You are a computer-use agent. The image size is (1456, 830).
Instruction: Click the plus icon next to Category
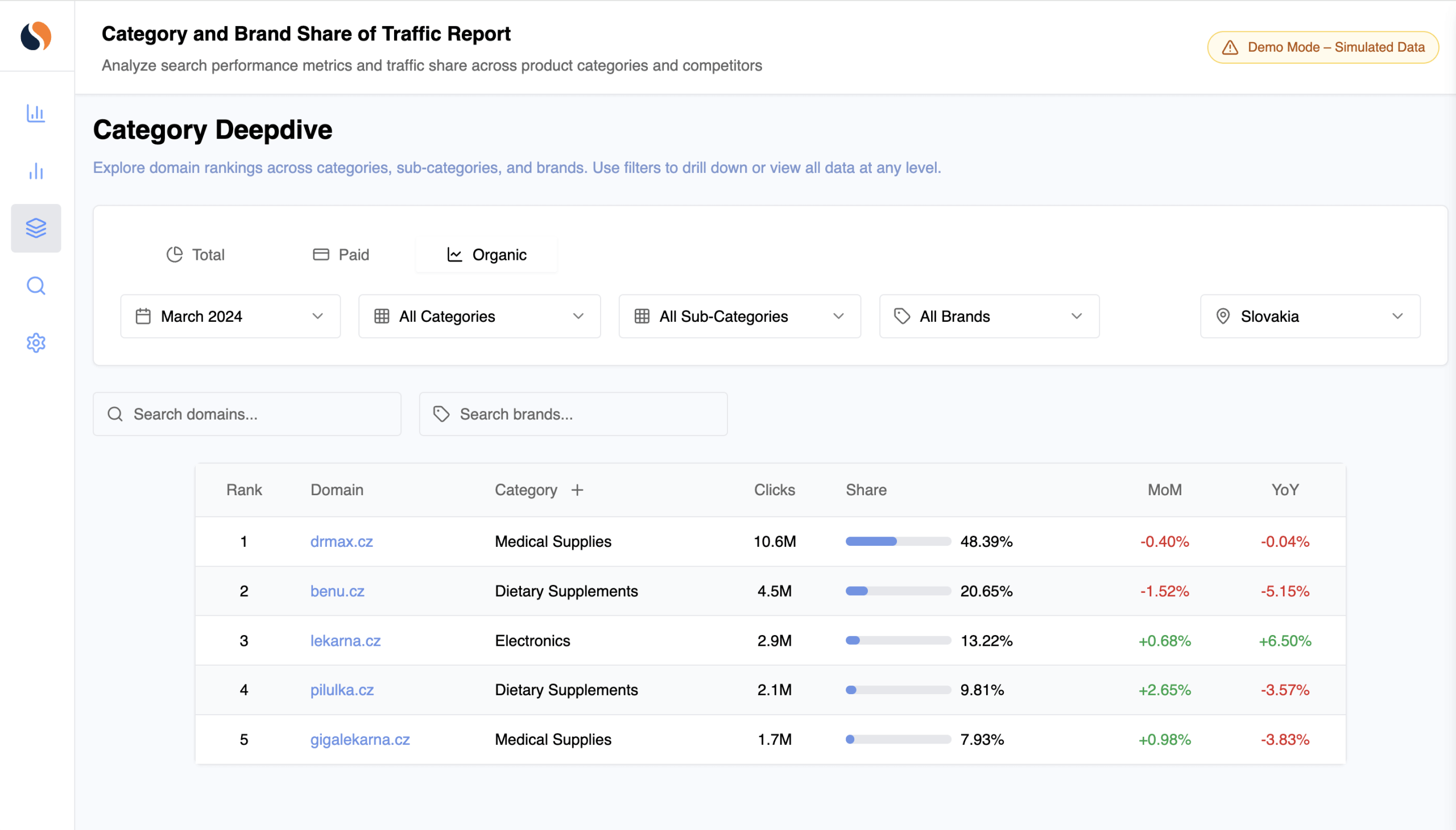(x=577, y=489)
